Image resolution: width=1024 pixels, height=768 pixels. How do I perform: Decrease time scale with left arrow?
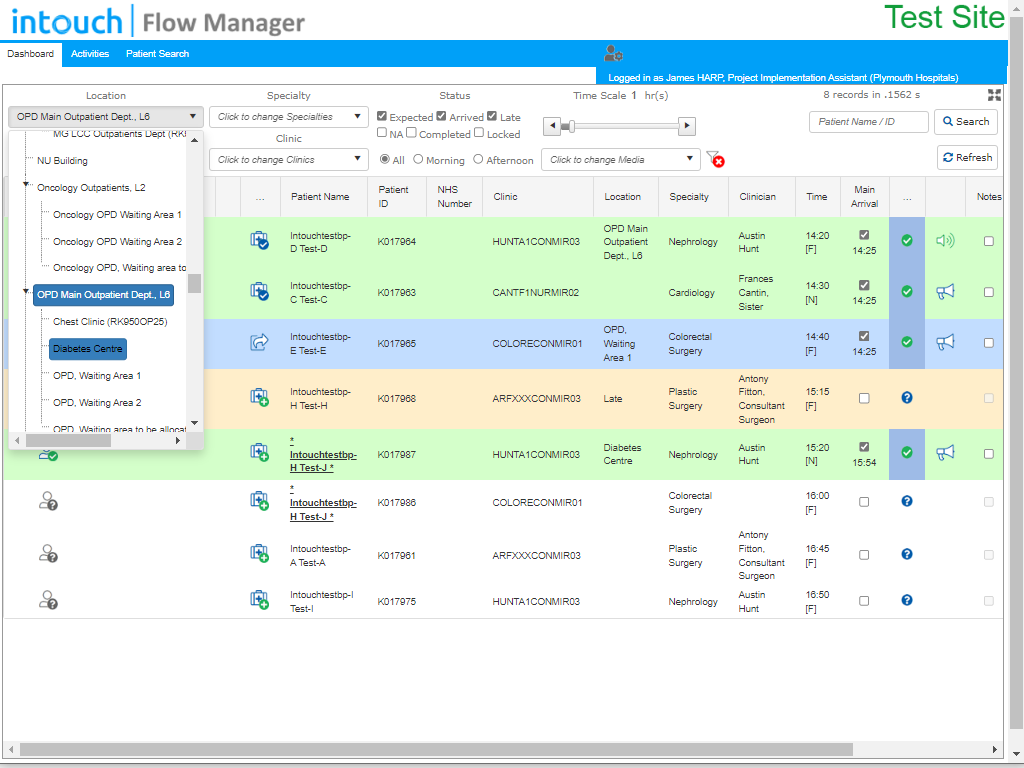[x=552, y=126]
